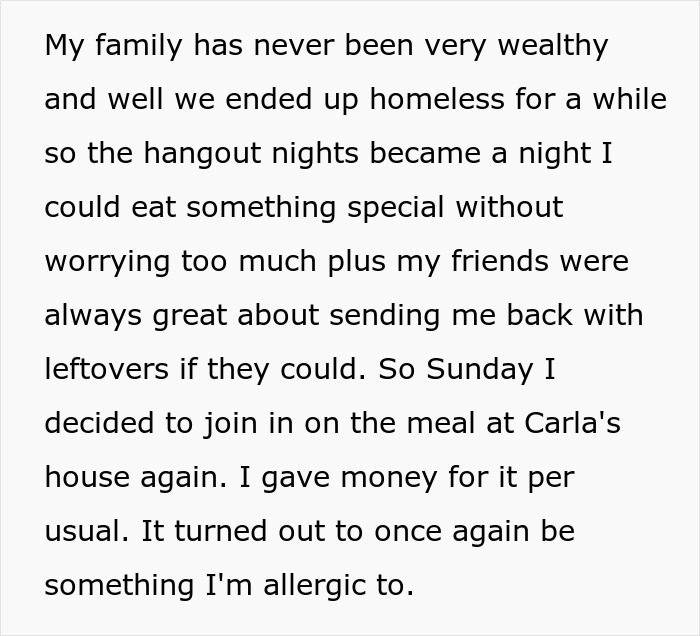The image size is (700, 636).
Task: Click the word "special" in the text
Action: [396, 208]
